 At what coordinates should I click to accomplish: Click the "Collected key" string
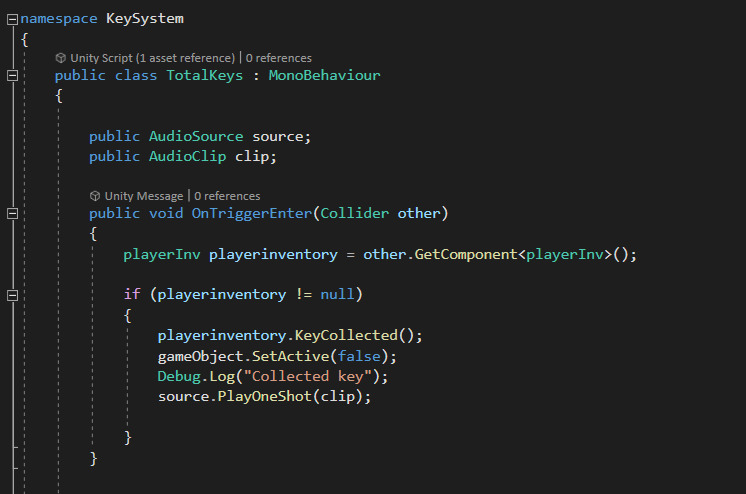pos(307,376)
